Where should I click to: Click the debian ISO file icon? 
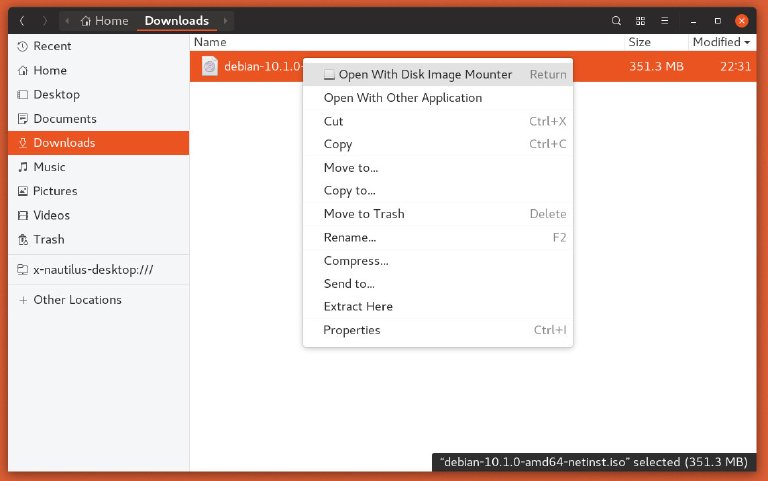click(x=209, y=66)
